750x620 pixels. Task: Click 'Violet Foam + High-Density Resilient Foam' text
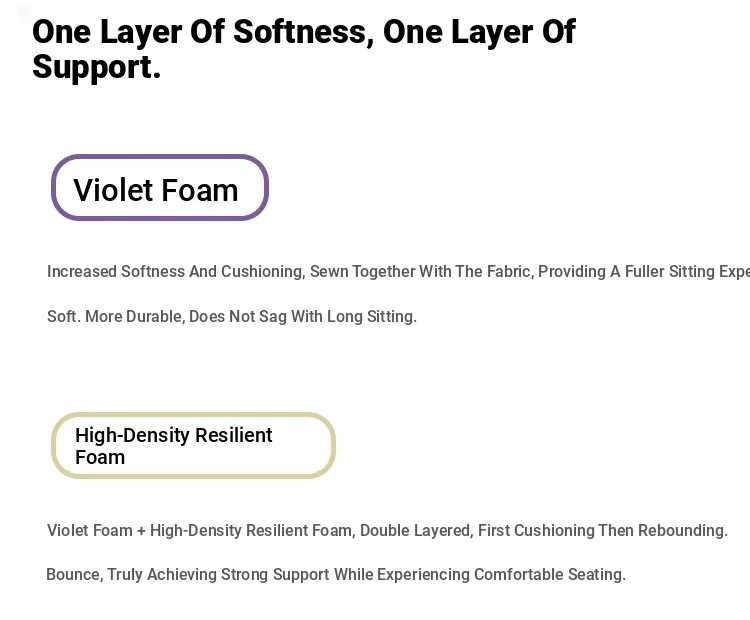click(200, 531)
